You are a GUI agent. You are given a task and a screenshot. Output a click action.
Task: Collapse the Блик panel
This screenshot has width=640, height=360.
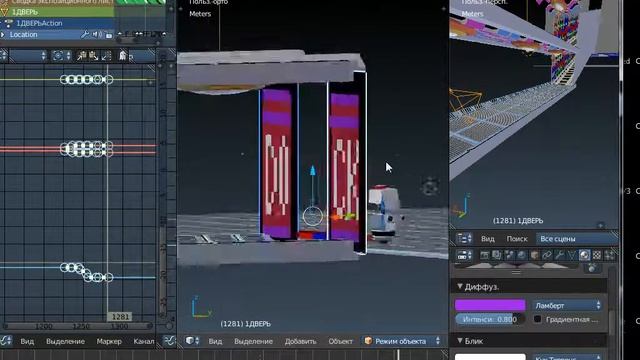(460, 340)
